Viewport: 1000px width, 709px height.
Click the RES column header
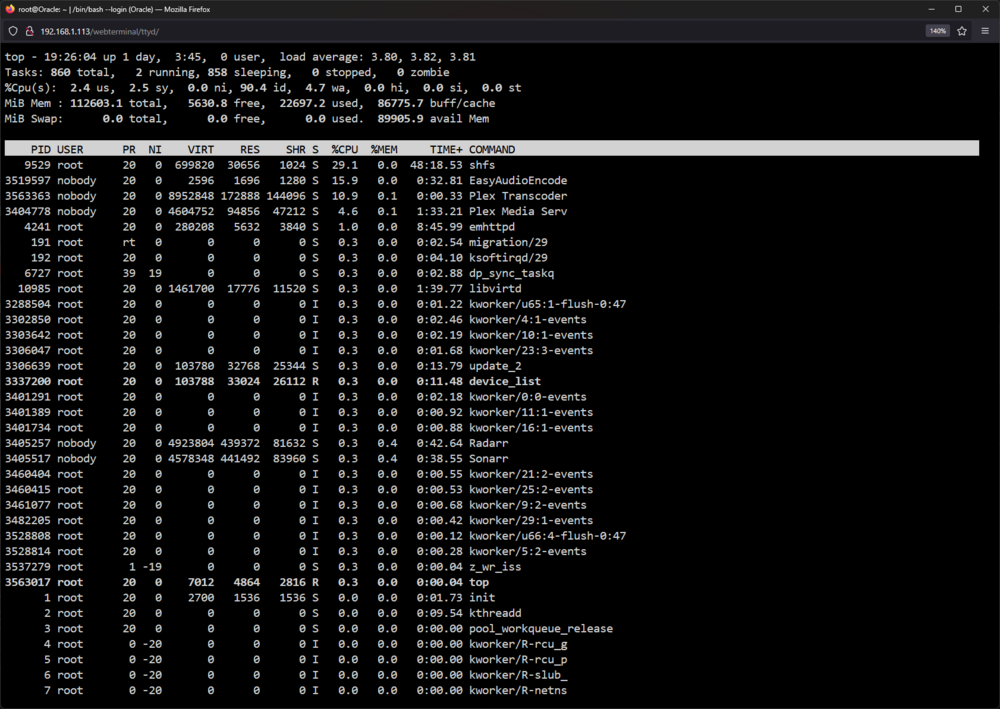(x=250, y=150)
